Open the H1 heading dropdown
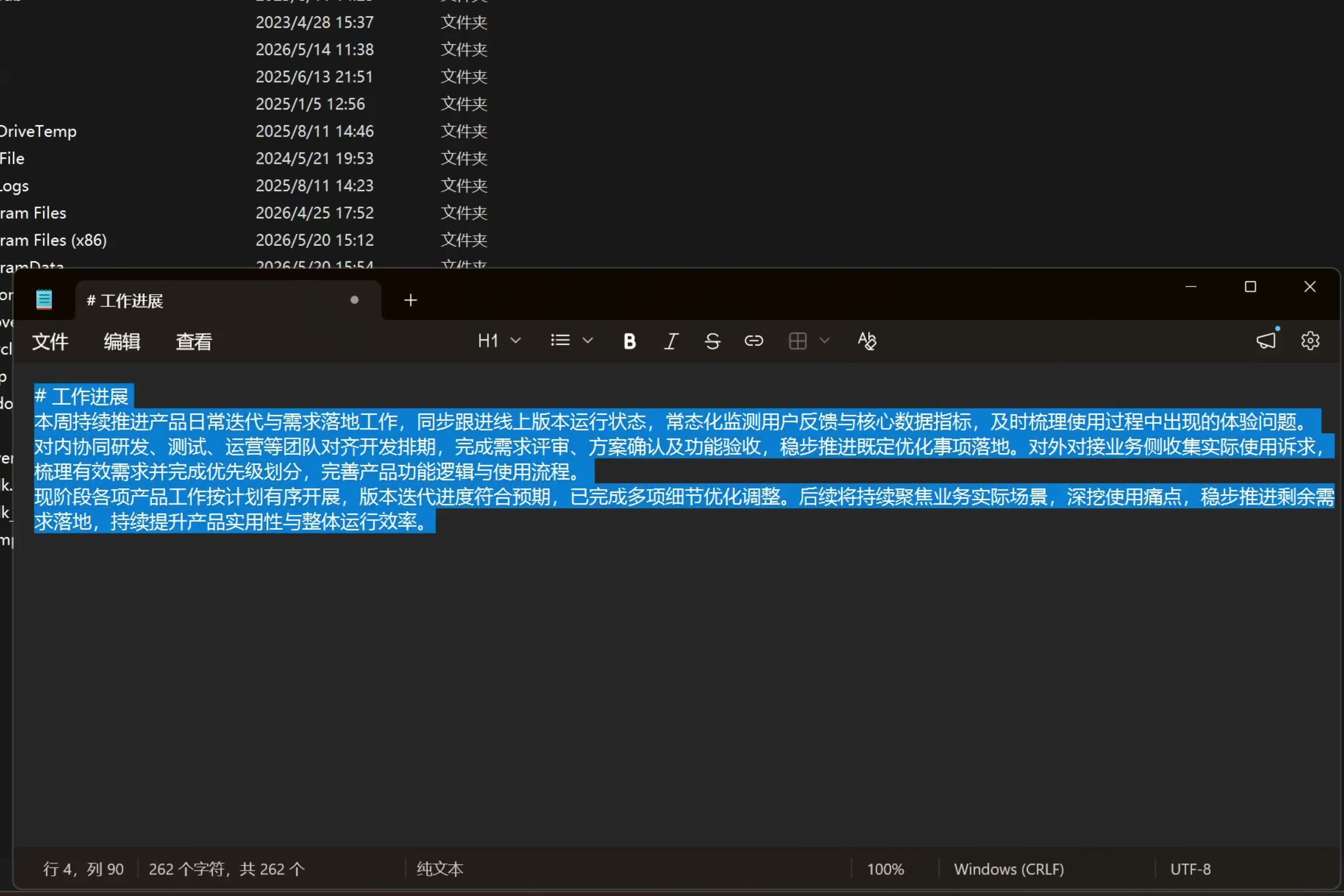The image size is (1344, 896). (499, 341)
